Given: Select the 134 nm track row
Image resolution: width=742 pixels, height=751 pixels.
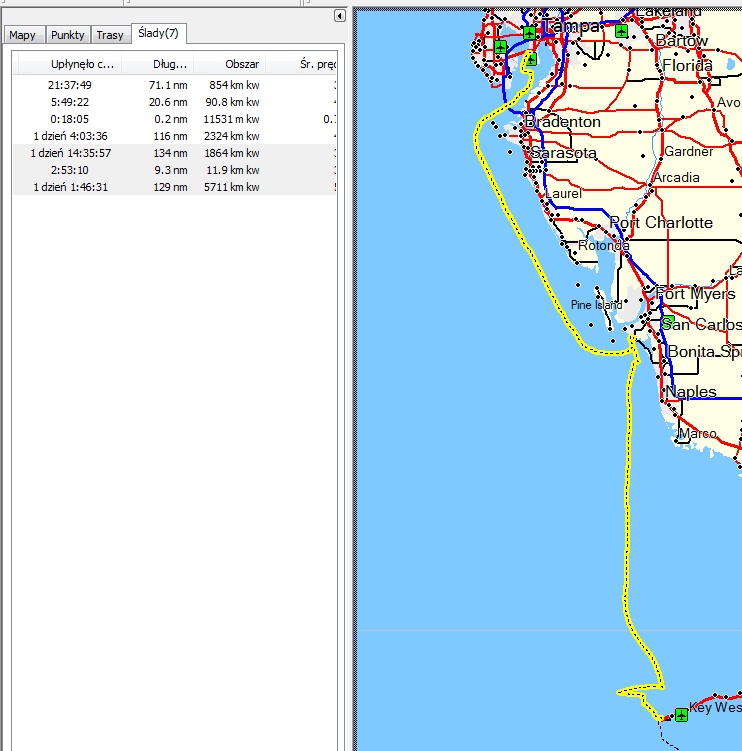Looking at the screenshot, I should click(170, 153).
